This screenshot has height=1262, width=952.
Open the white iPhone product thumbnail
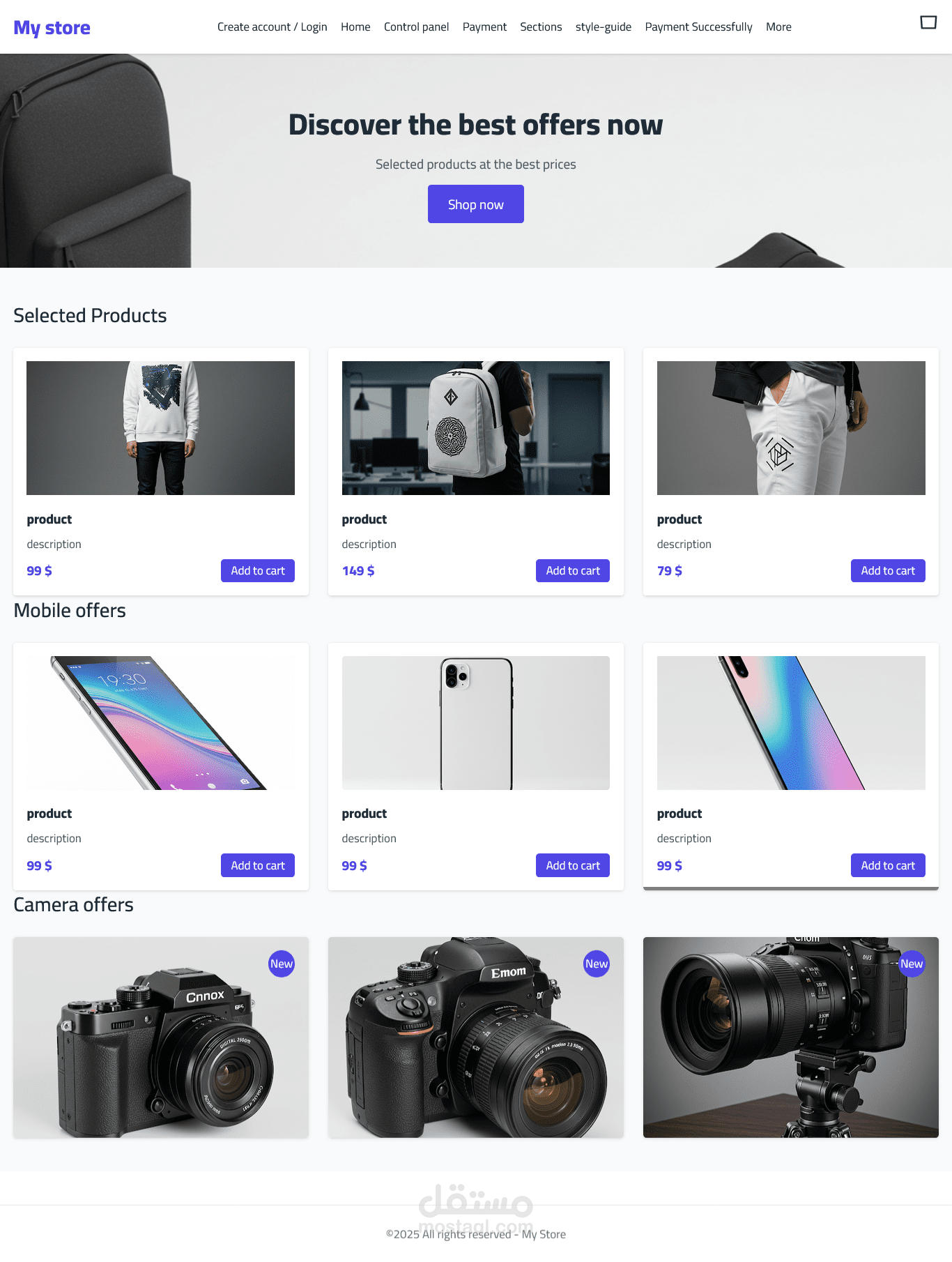(x=476, y=723)
